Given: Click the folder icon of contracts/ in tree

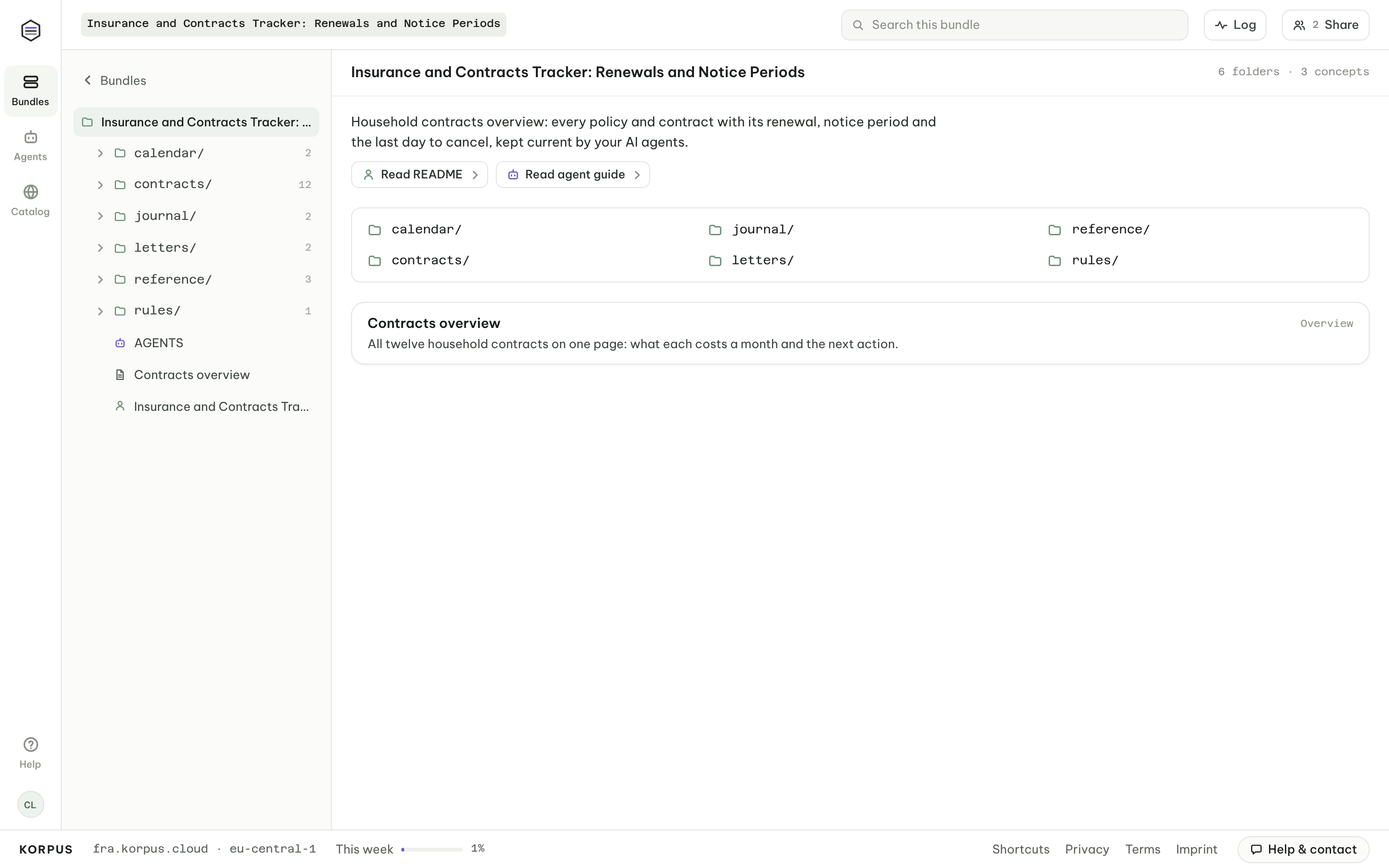Looking at the screenshot, I should (x=120, y=184).
